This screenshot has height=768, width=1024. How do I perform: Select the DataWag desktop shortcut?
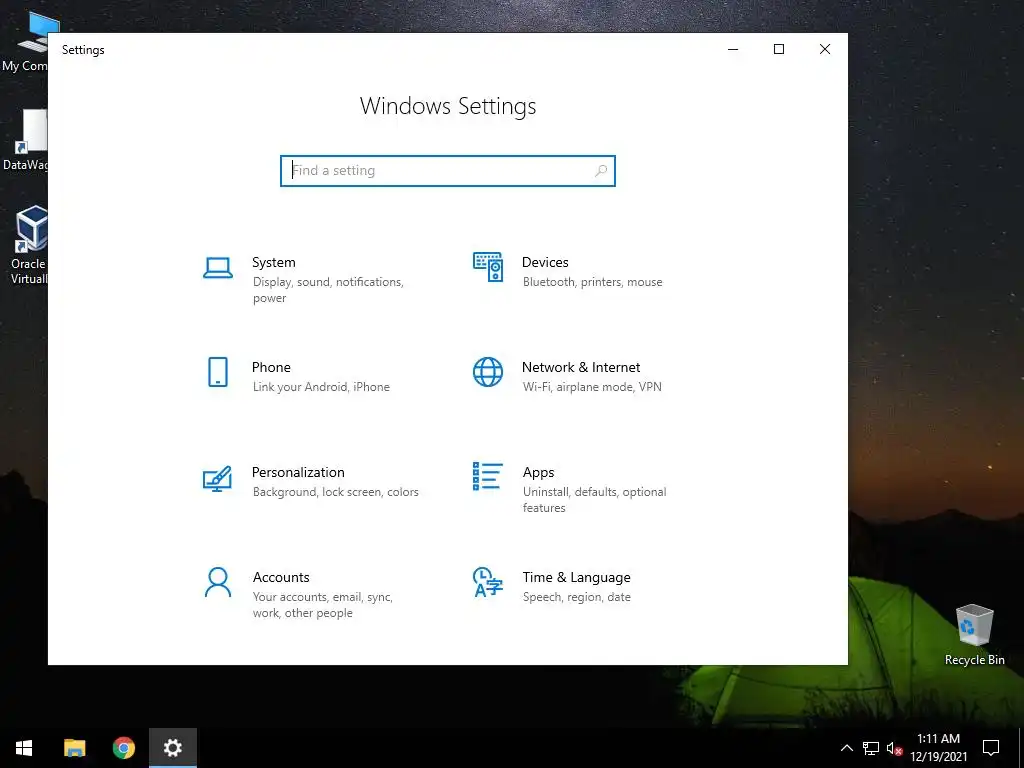pyautogui.click(x=25, y=140)
